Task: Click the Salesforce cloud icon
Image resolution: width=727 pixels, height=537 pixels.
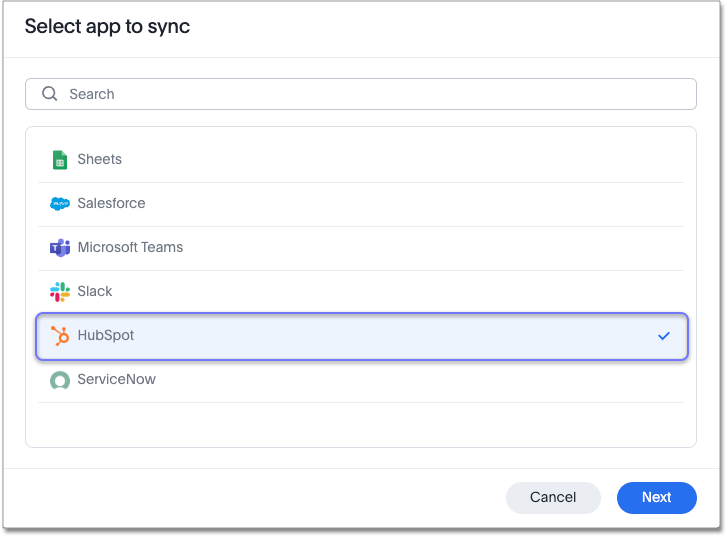Action: click(x=60, y=204)
